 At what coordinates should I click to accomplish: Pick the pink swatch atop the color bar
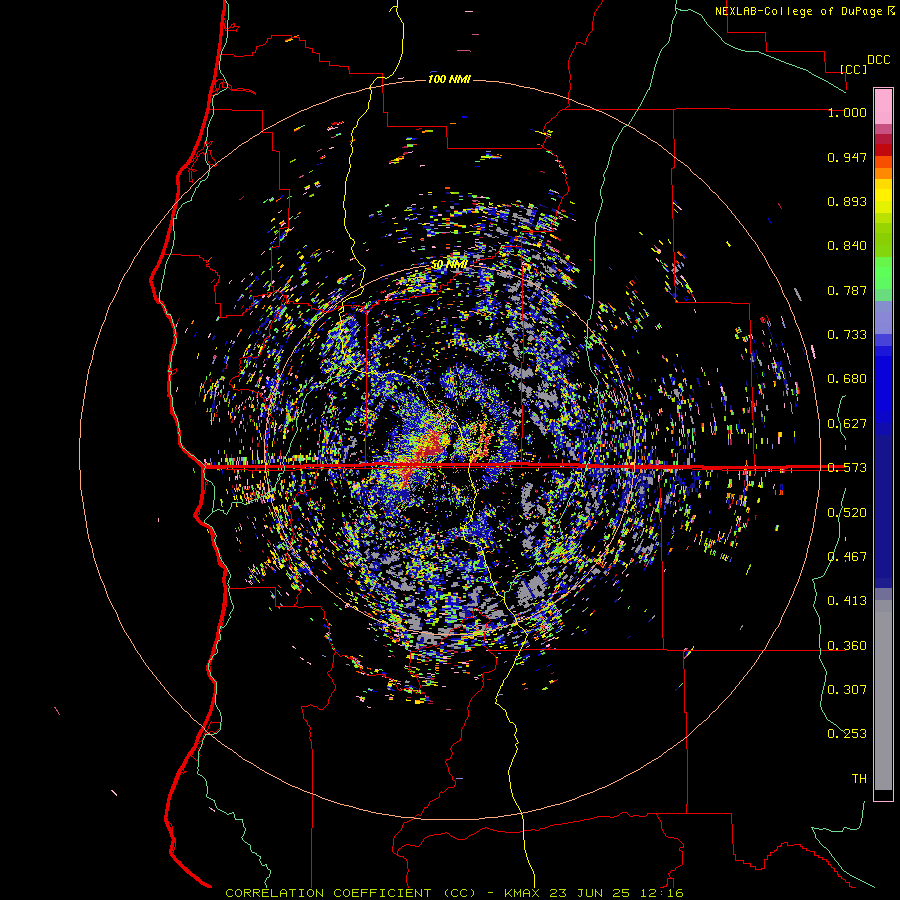pyautogui.click(x=883, y=106)
